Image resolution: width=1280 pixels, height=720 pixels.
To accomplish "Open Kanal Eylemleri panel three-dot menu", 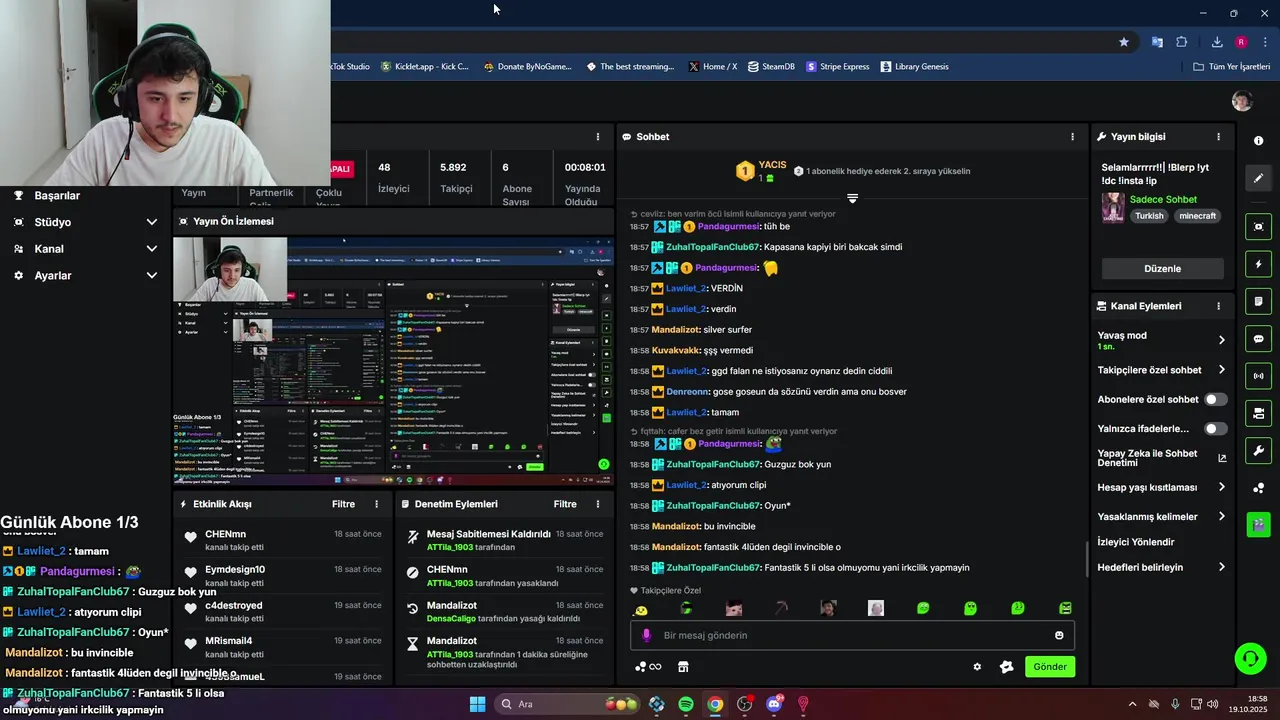I will click(1218, 306).
